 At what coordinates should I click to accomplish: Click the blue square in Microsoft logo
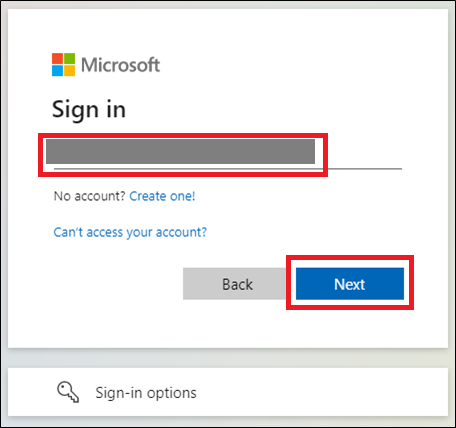[x=57, y=71]
